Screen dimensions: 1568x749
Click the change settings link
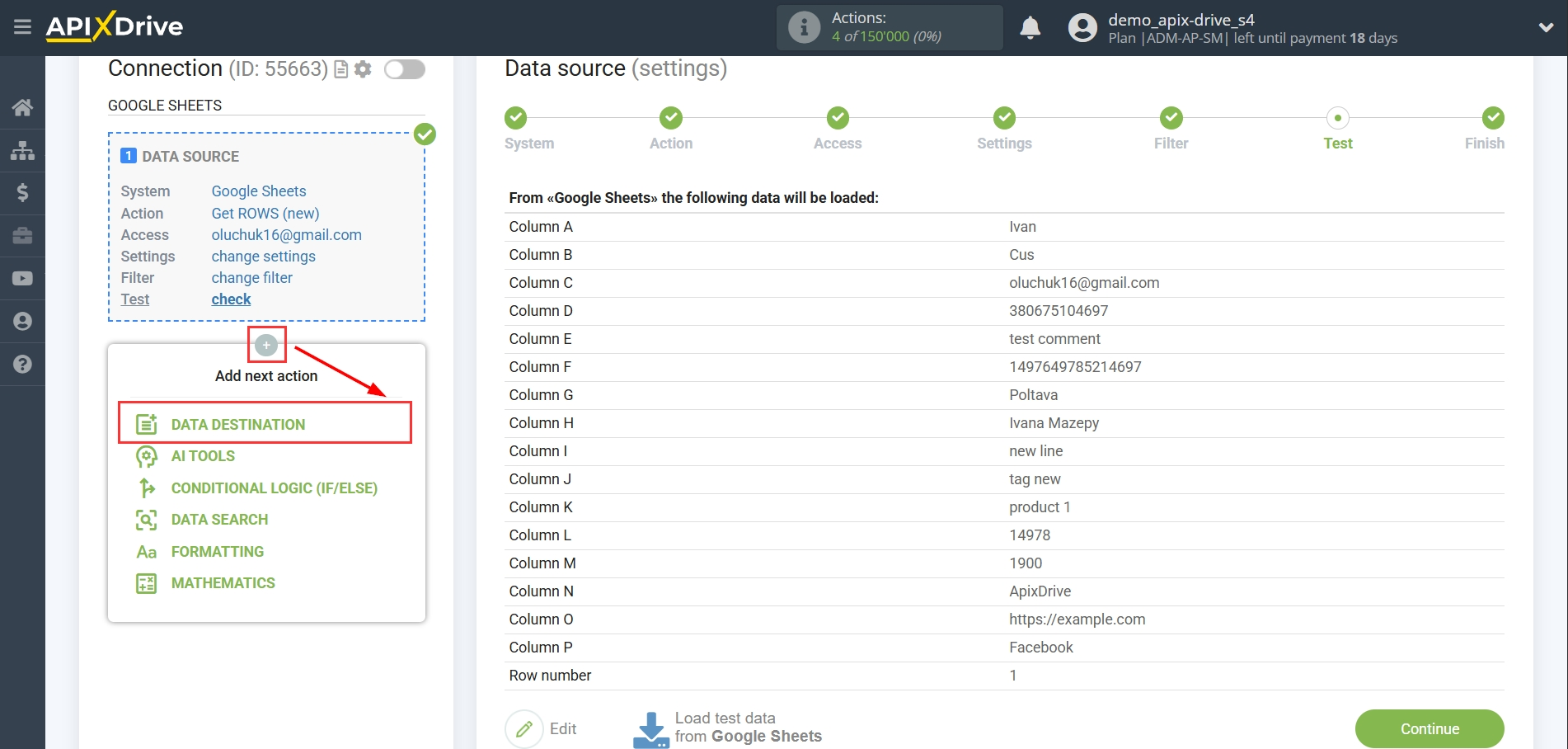tap(263, 257)
